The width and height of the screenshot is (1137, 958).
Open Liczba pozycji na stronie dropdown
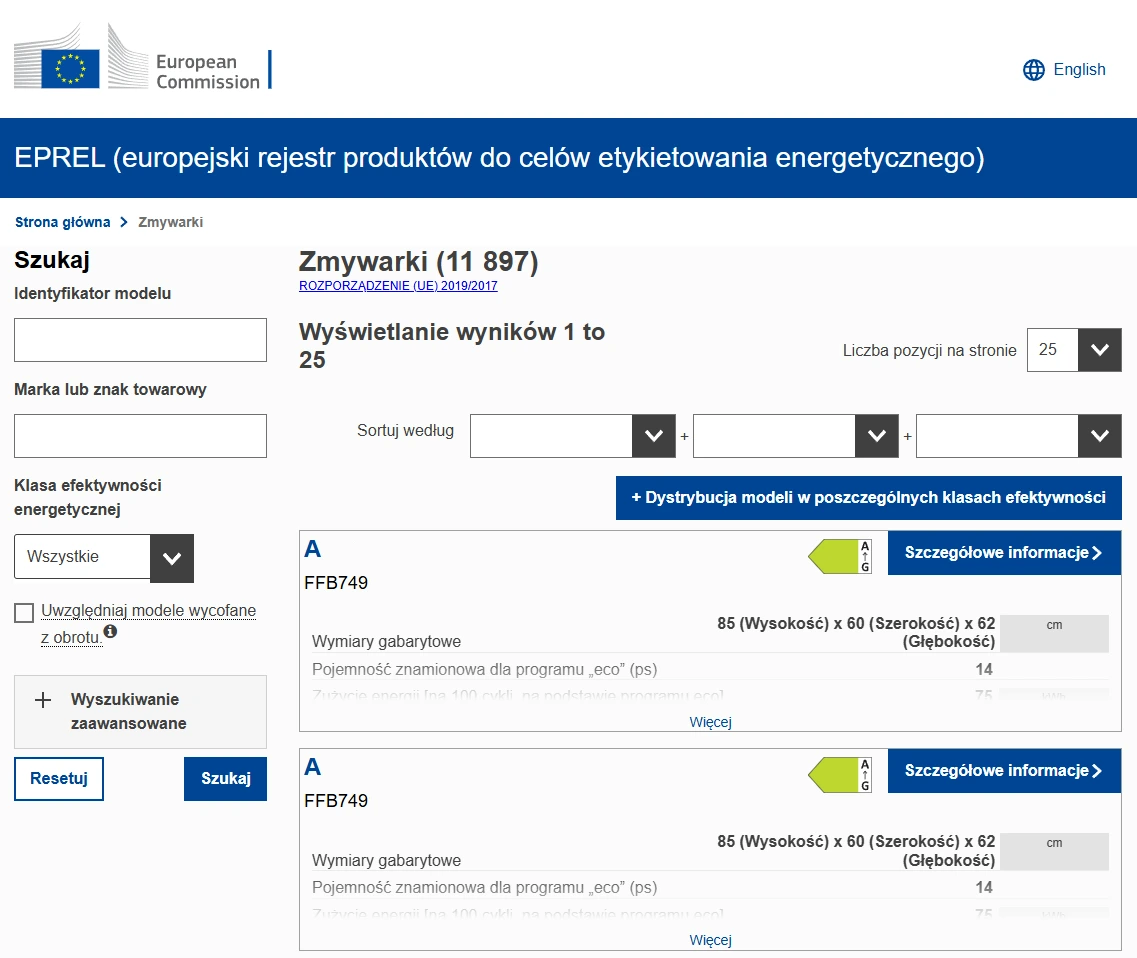[x=1074, y=350]
